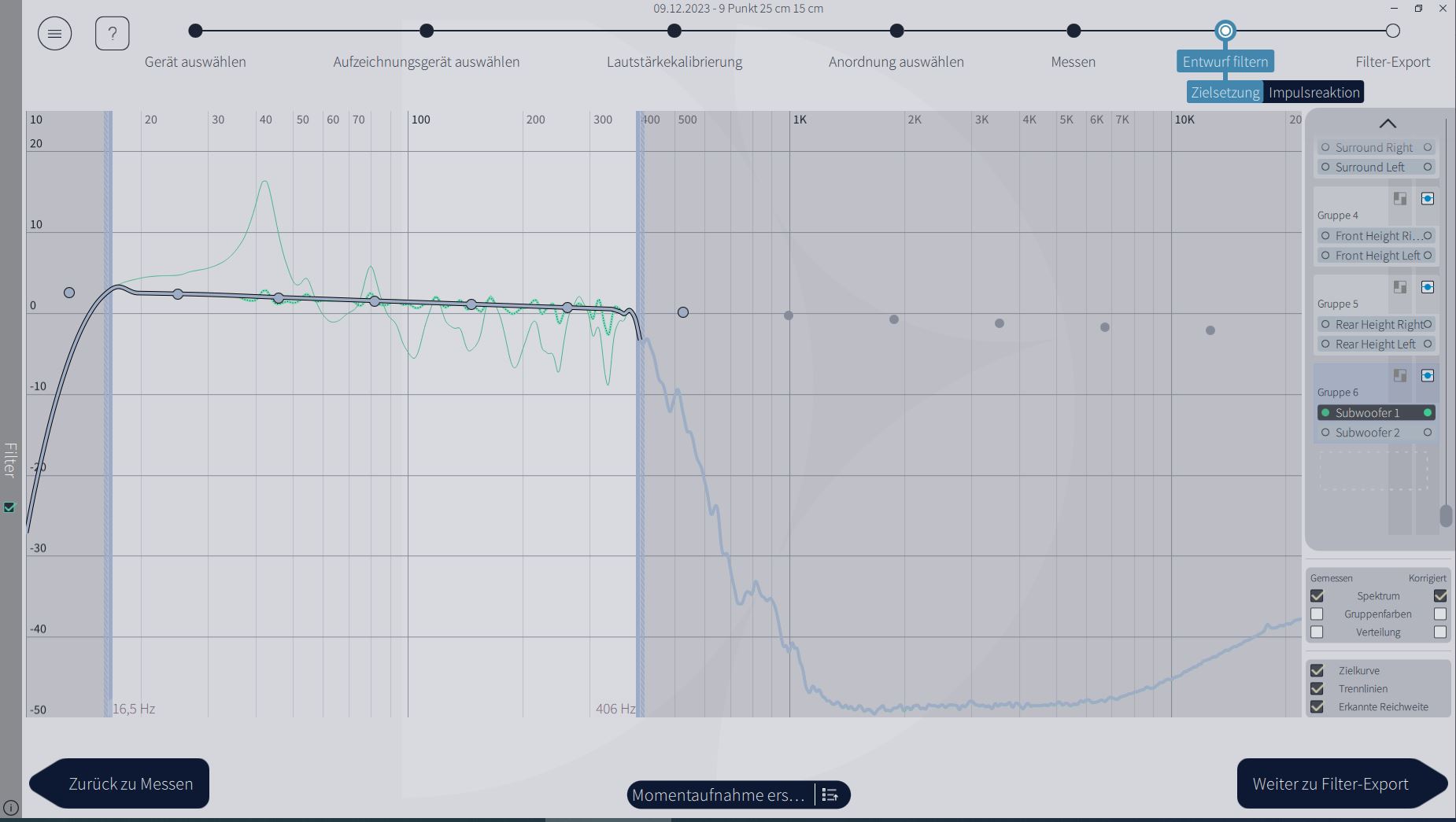Toggle the Filter checkbox on left edge
Viewport: 1456px width, 822px height.
coord(9,507)
